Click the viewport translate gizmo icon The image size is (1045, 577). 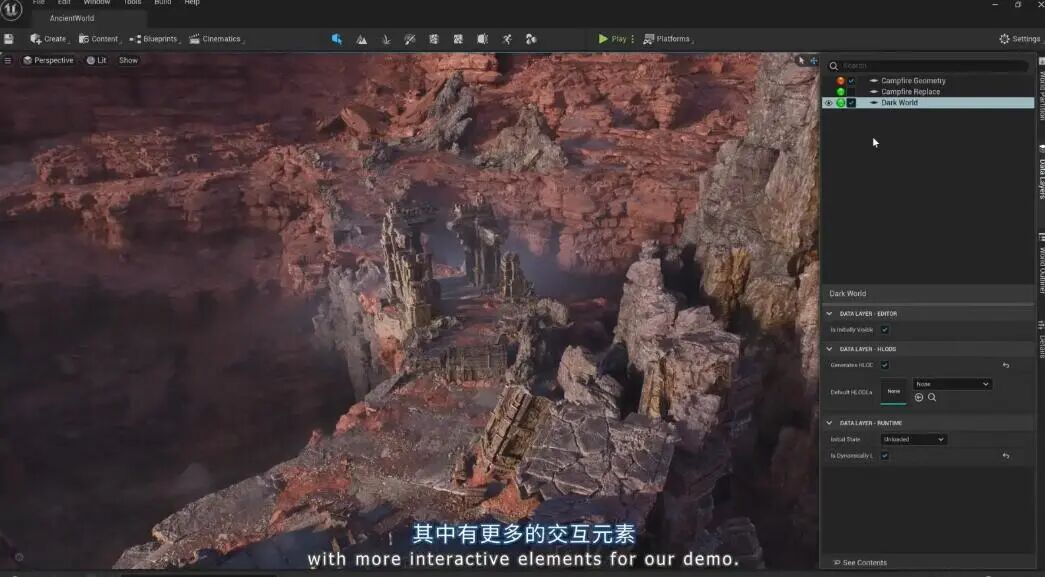point(813,61)
